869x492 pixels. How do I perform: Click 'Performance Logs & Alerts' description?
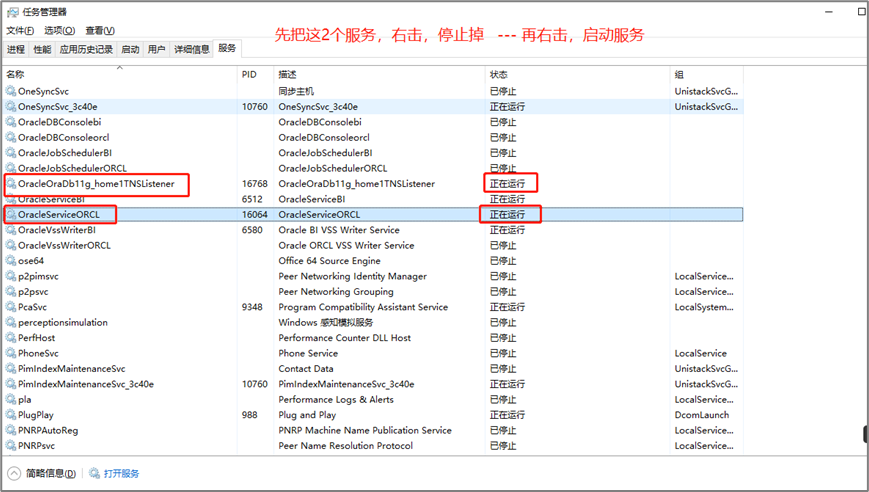click(x=336, y=399)
